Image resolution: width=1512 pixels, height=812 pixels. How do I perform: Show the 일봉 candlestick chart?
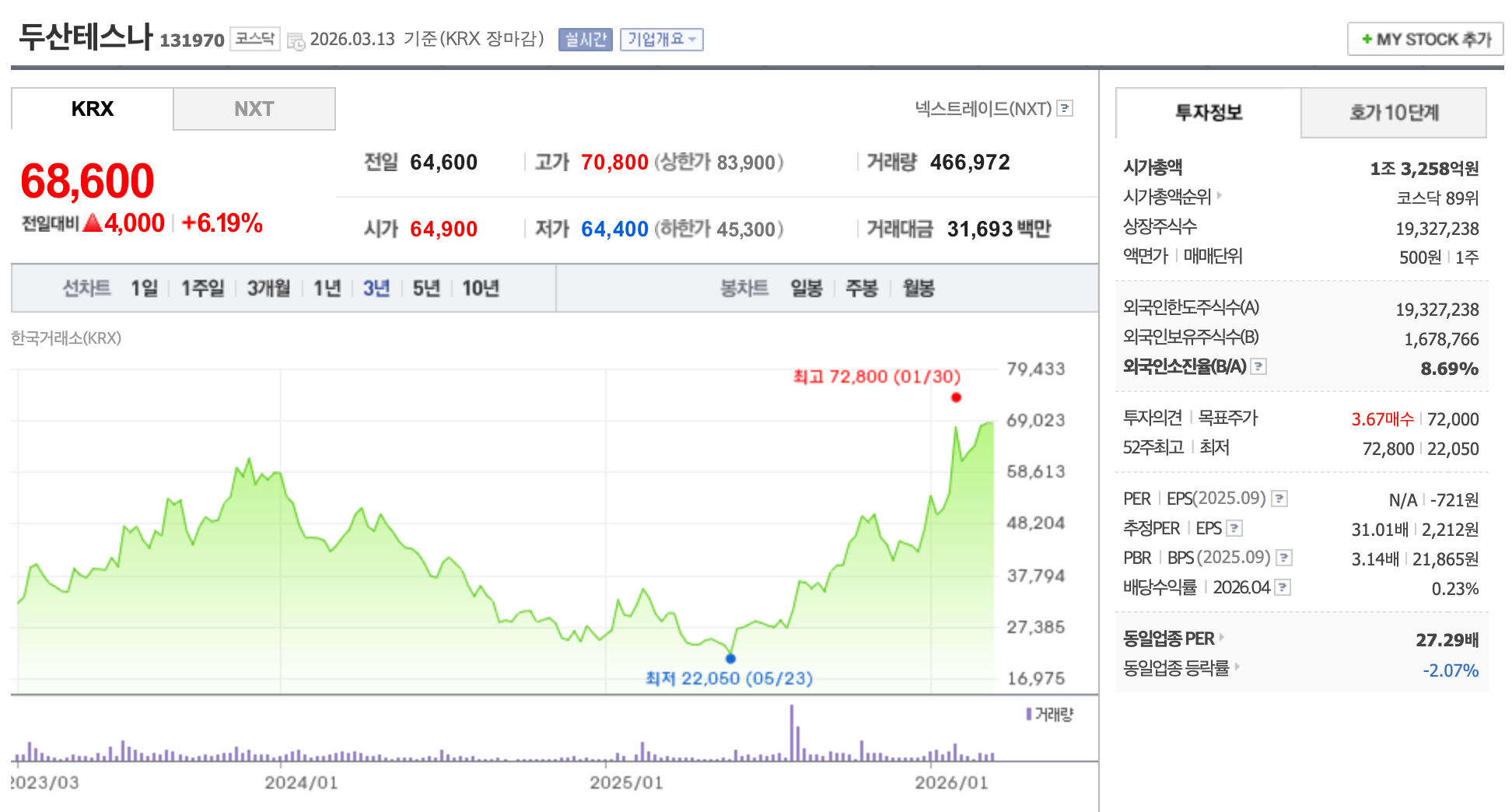(x=807, y=289)
